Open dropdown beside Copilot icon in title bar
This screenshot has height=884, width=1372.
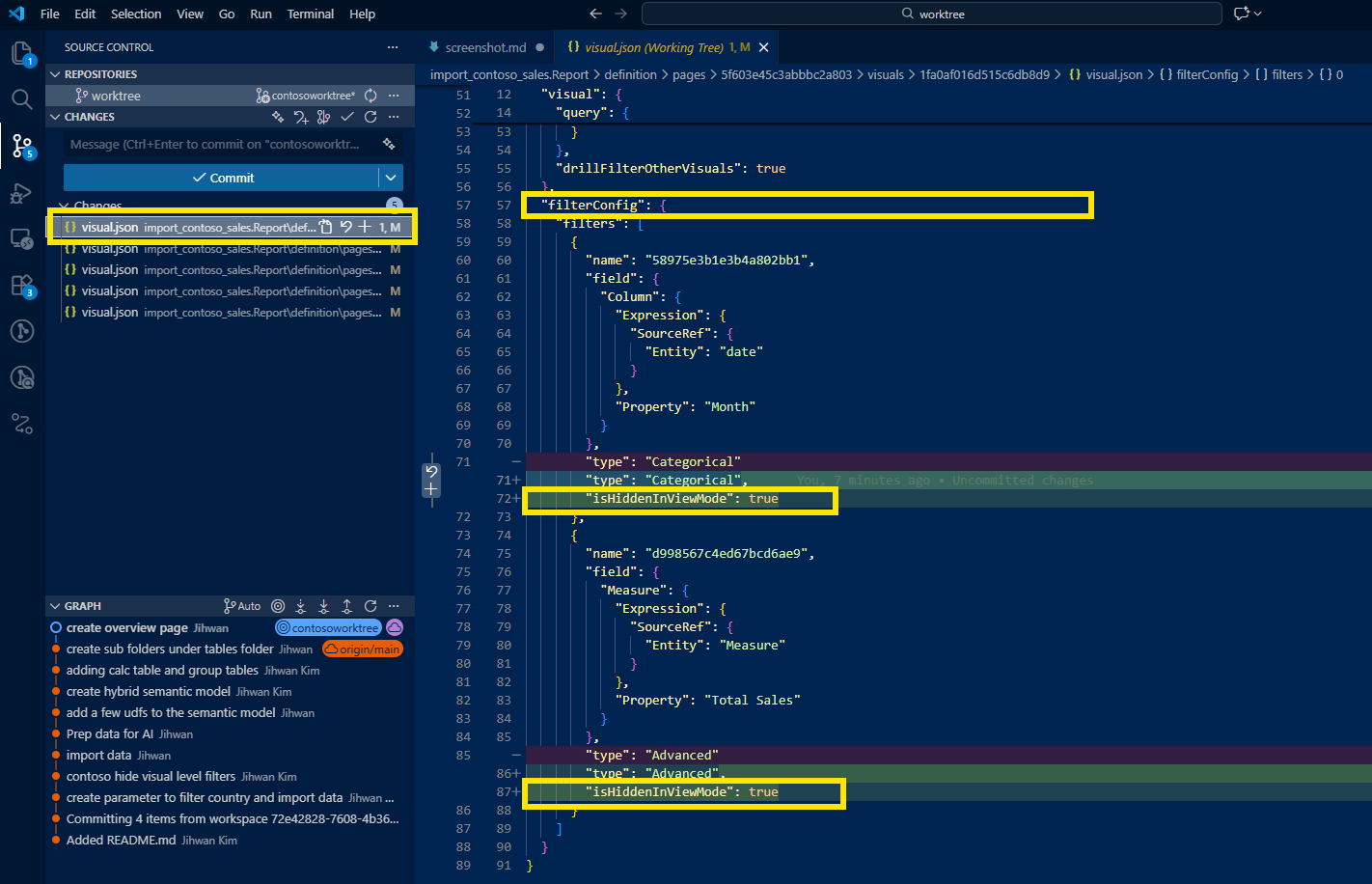tap(1257, 14)
